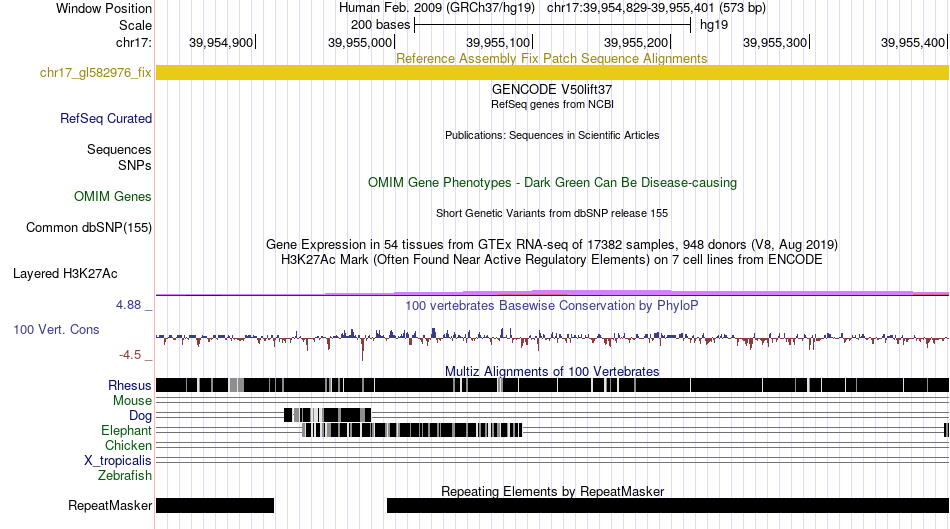
Task: Click the chr17_gl582976_fix track label
Action: click(95, 73)
